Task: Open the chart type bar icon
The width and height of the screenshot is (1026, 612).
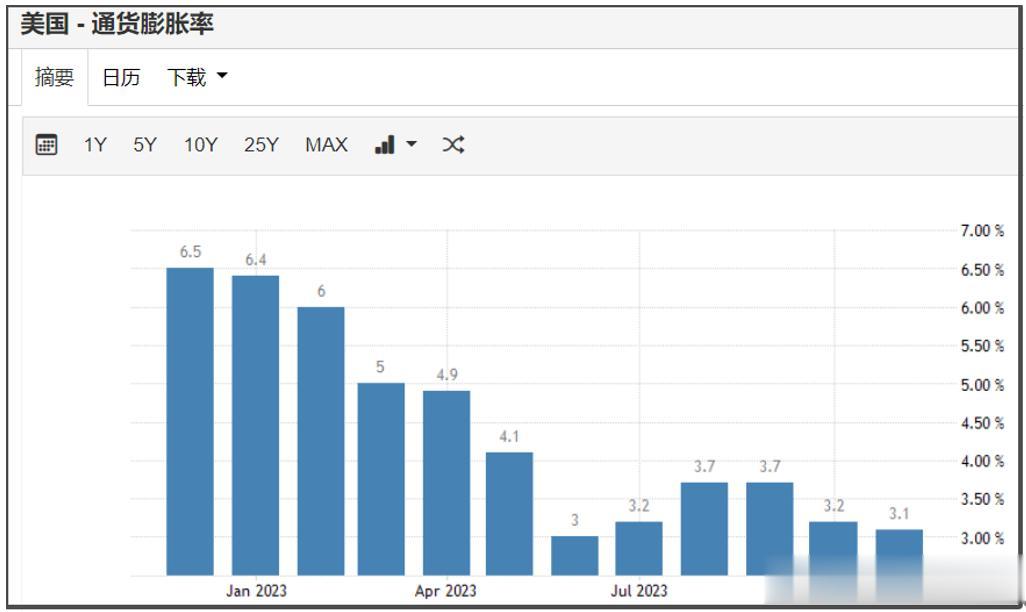Action: pyautogui.click(x=385, y=145)
